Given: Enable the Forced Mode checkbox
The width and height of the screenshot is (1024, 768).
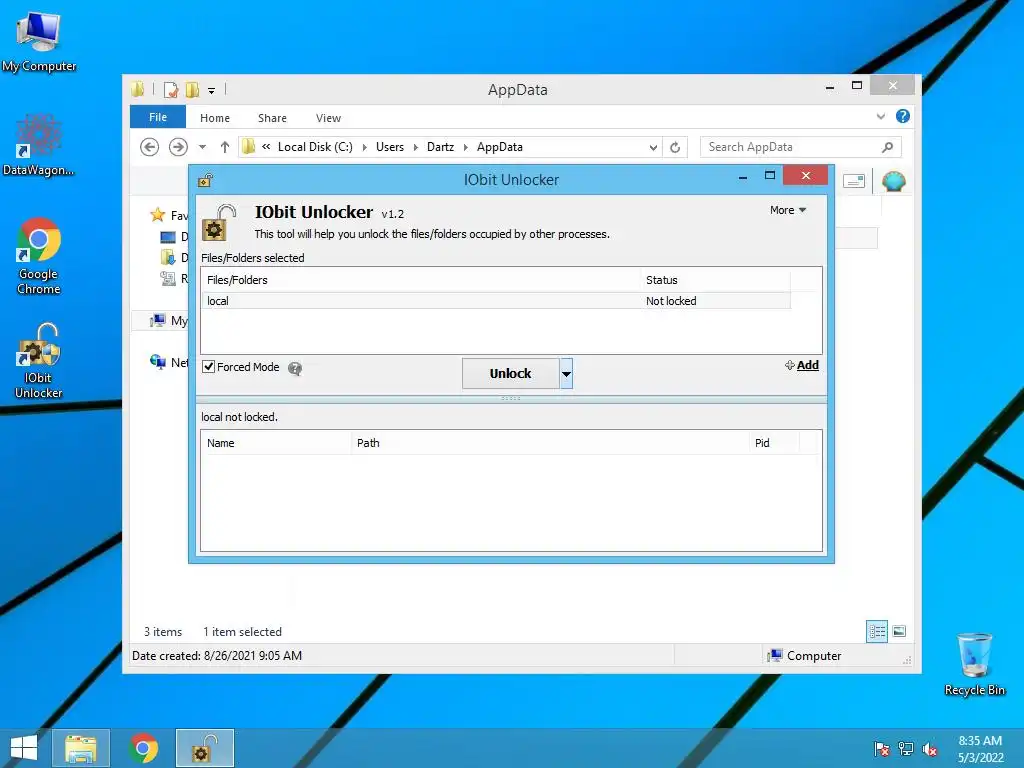Looking at the screenshot, I should [208, 367].
